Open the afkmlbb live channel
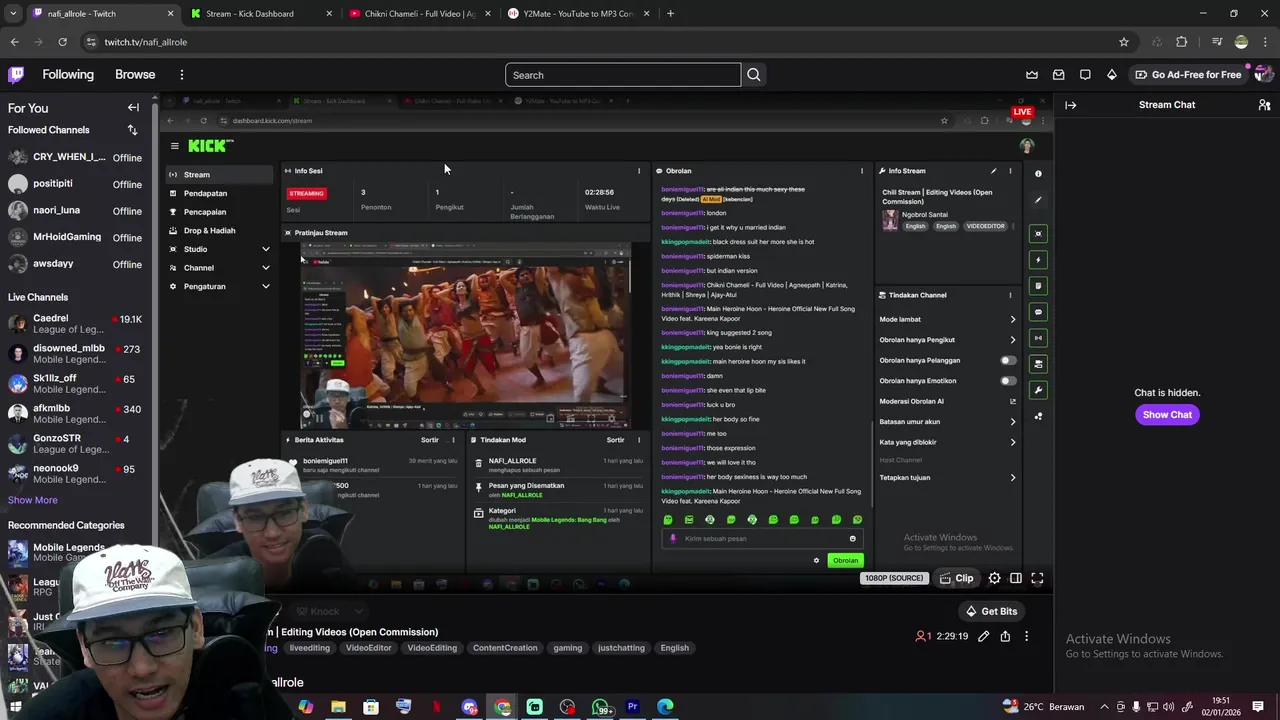This screenshot has height=720, width=1280. coord(76,414)
